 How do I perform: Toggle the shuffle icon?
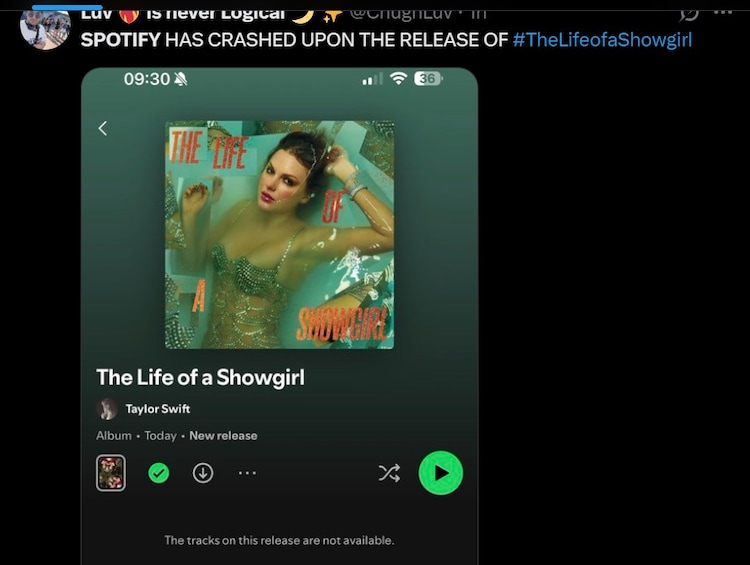pyautogui.click(x=389, y=473)
